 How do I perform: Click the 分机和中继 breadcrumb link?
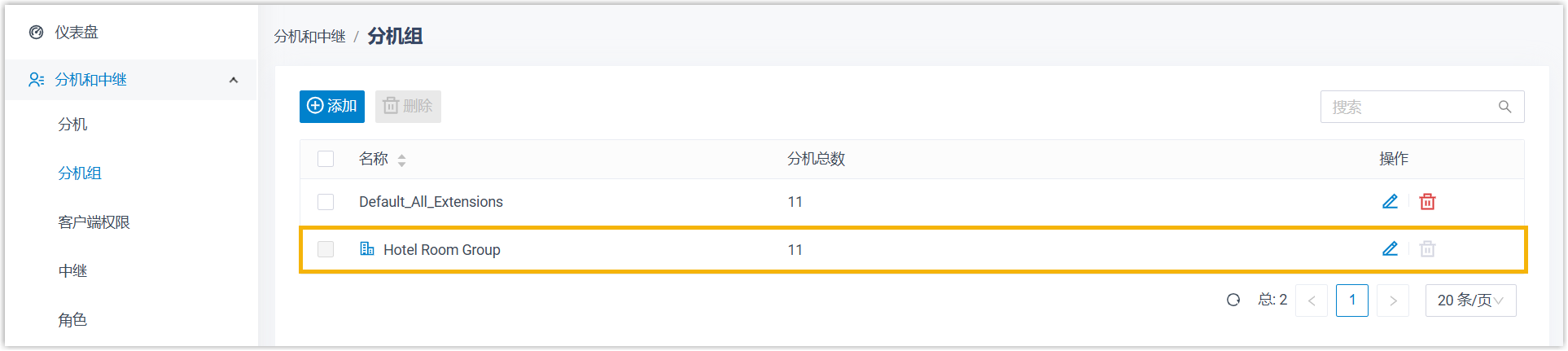(309, 37)
